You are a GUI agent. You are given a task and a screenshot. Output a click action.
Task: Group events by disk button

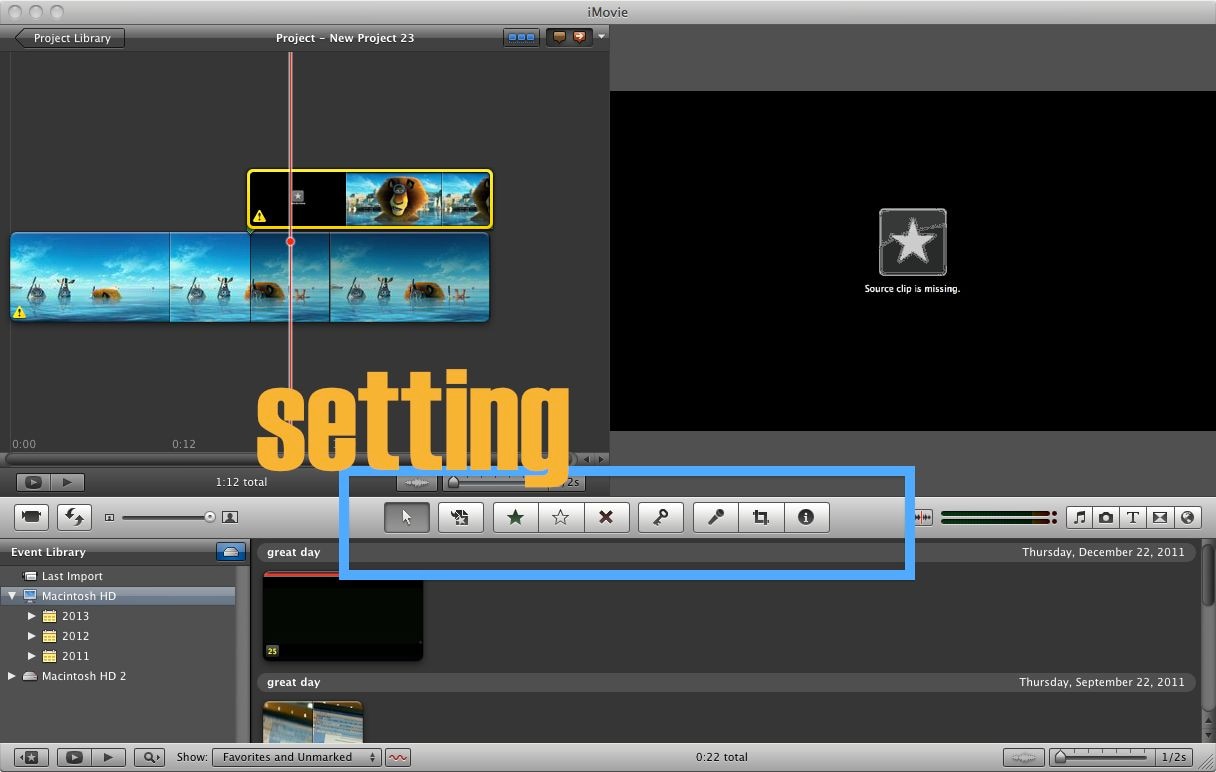[x=231, y=552]
